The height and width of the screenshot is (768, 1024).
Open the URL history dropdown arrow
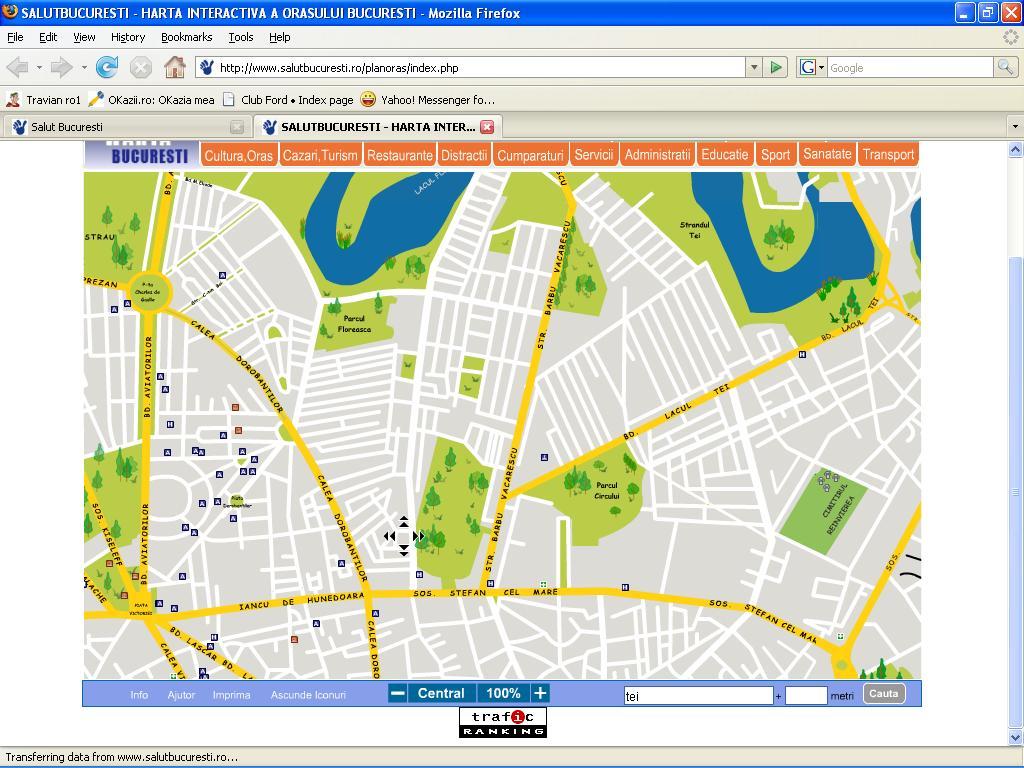(x=754, y=67)
